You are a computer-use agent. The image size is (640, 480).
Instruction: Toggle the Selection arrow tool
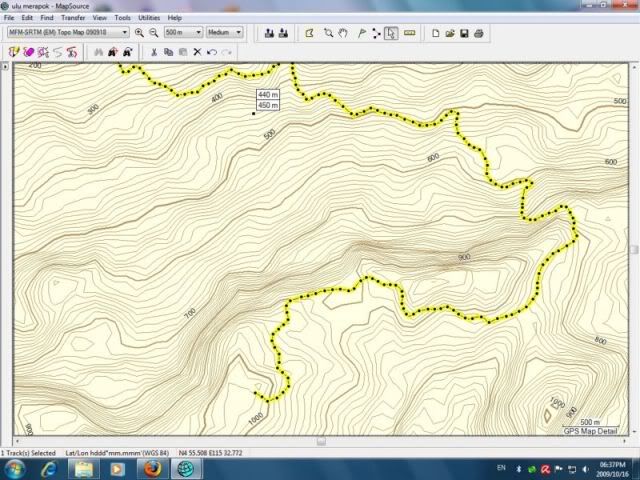(x=391, y=33)
